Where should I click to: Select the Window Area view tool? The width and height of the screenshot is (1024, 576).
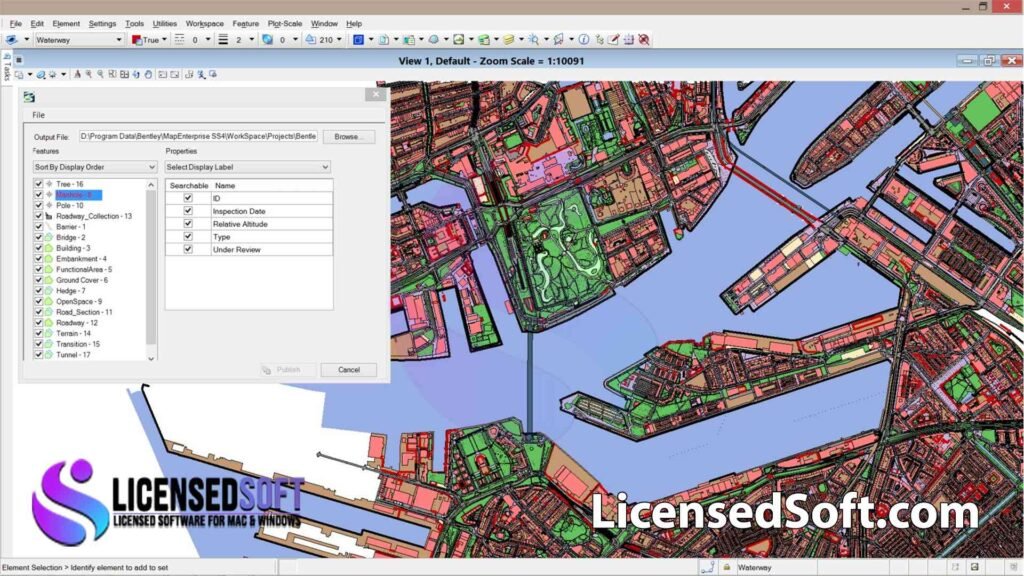112,74
